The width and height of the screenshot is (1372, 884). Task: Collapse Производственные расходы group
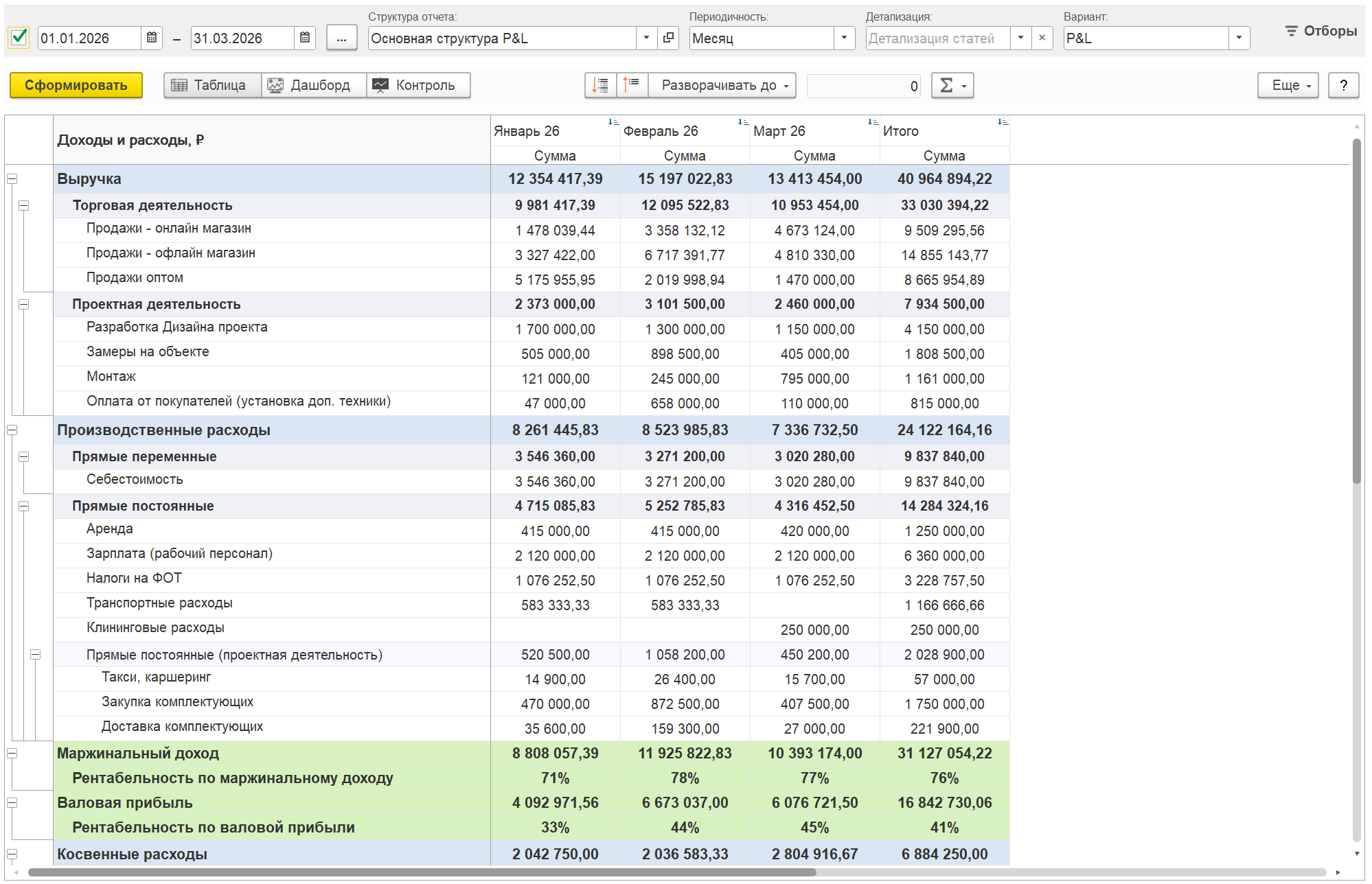[x=12, y=430]
